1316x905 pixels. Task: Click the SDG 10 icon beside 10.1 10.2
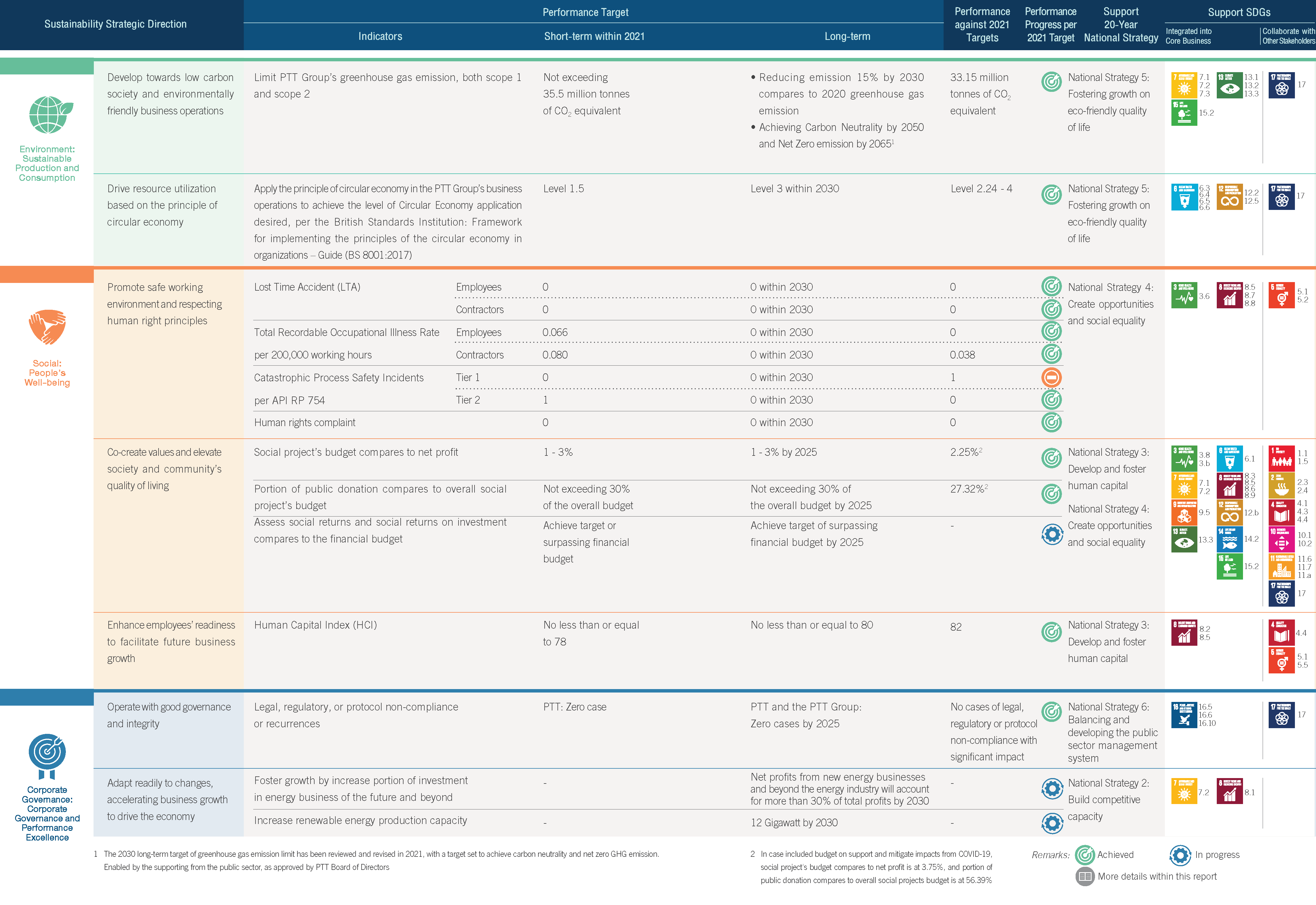(x=1281, y=539)
